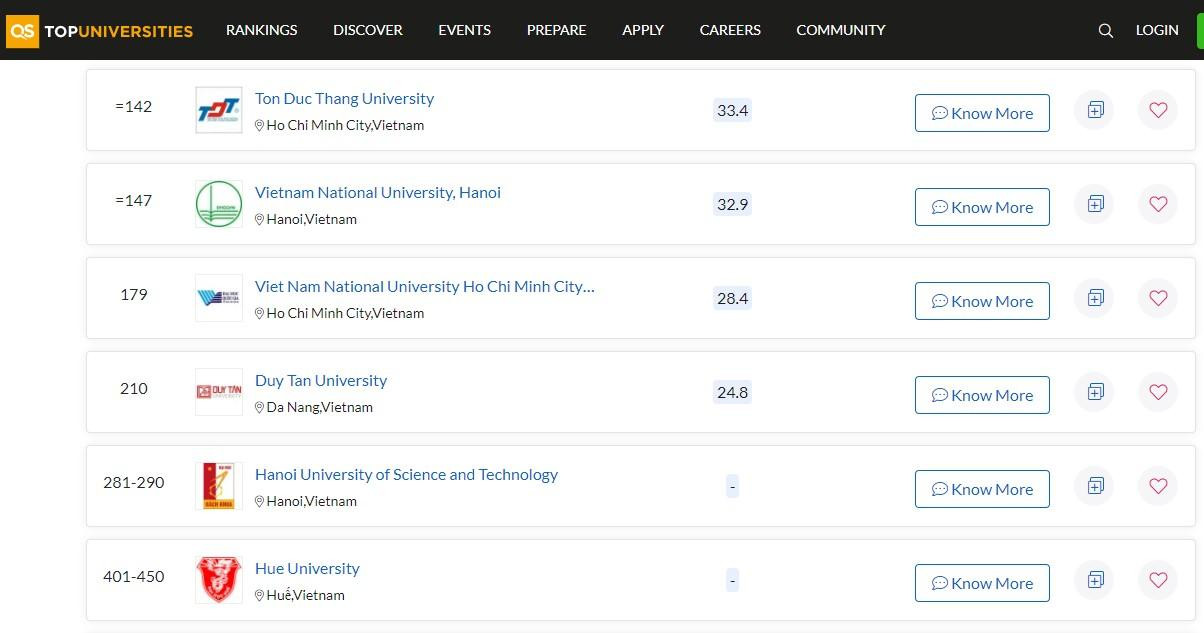The image size is (1204, 633).
Task: Add Vietnam National University, Hanoi to compare
Action: [x=1095, y=204]
